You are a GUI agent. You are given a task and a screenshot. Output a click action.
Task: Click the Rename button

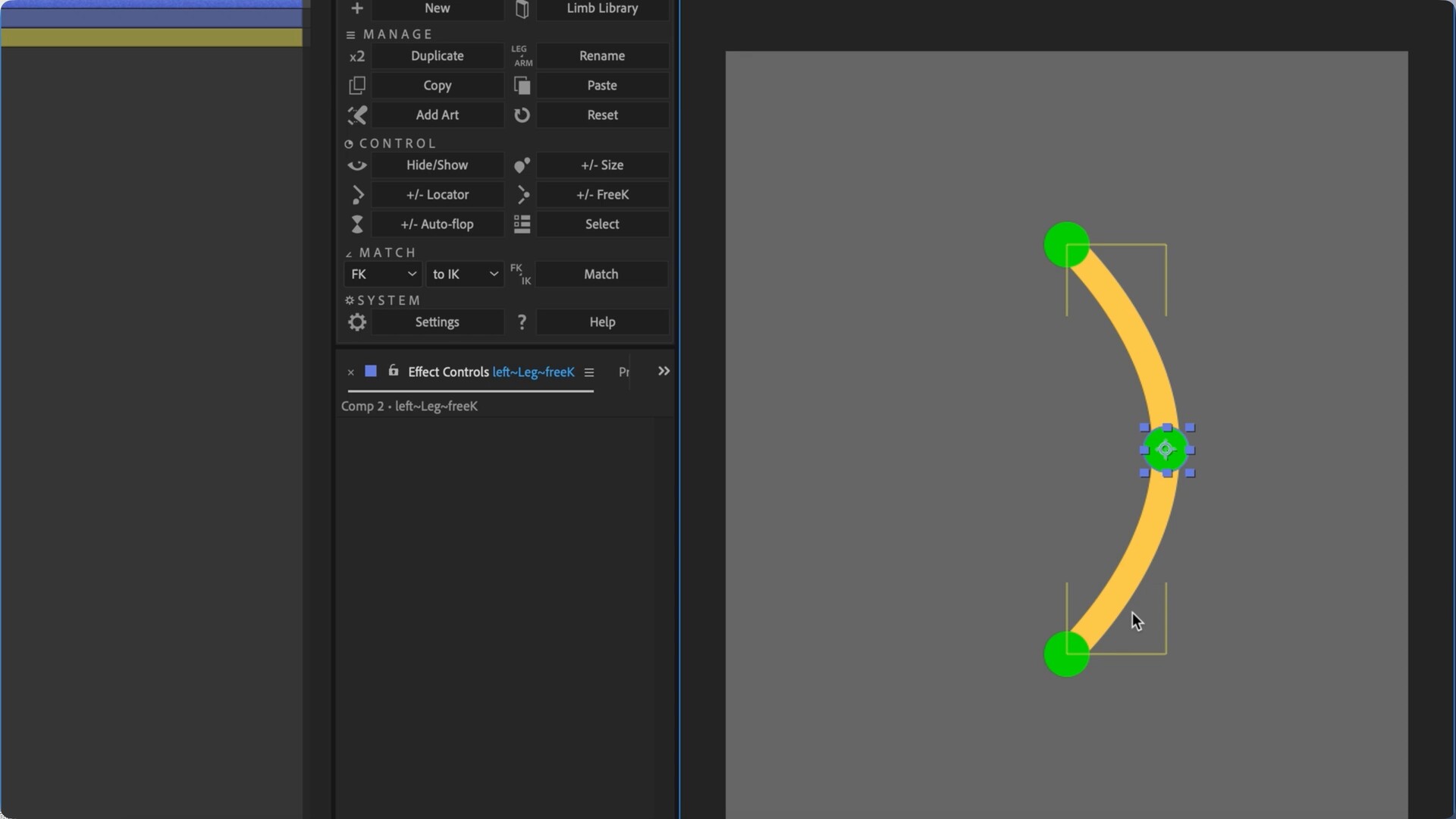point(602,56)
